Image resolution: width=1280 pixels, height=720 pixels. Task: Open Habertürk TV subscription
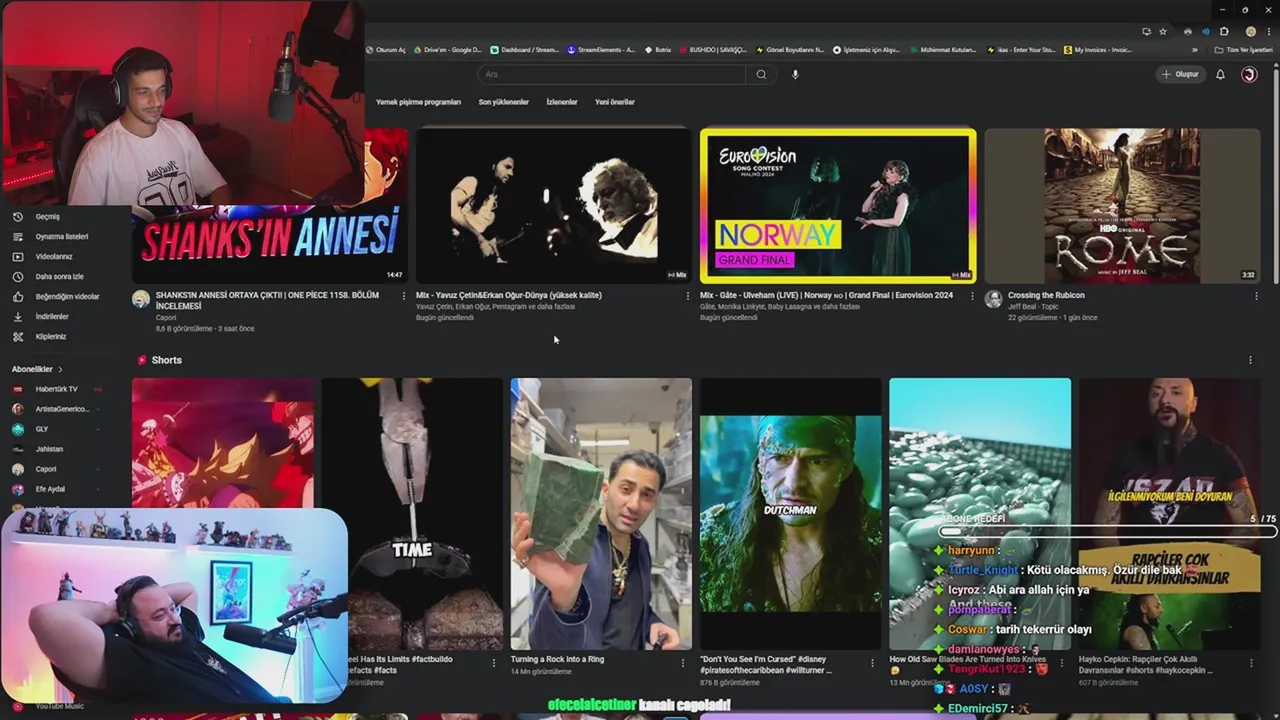[56, 389]
